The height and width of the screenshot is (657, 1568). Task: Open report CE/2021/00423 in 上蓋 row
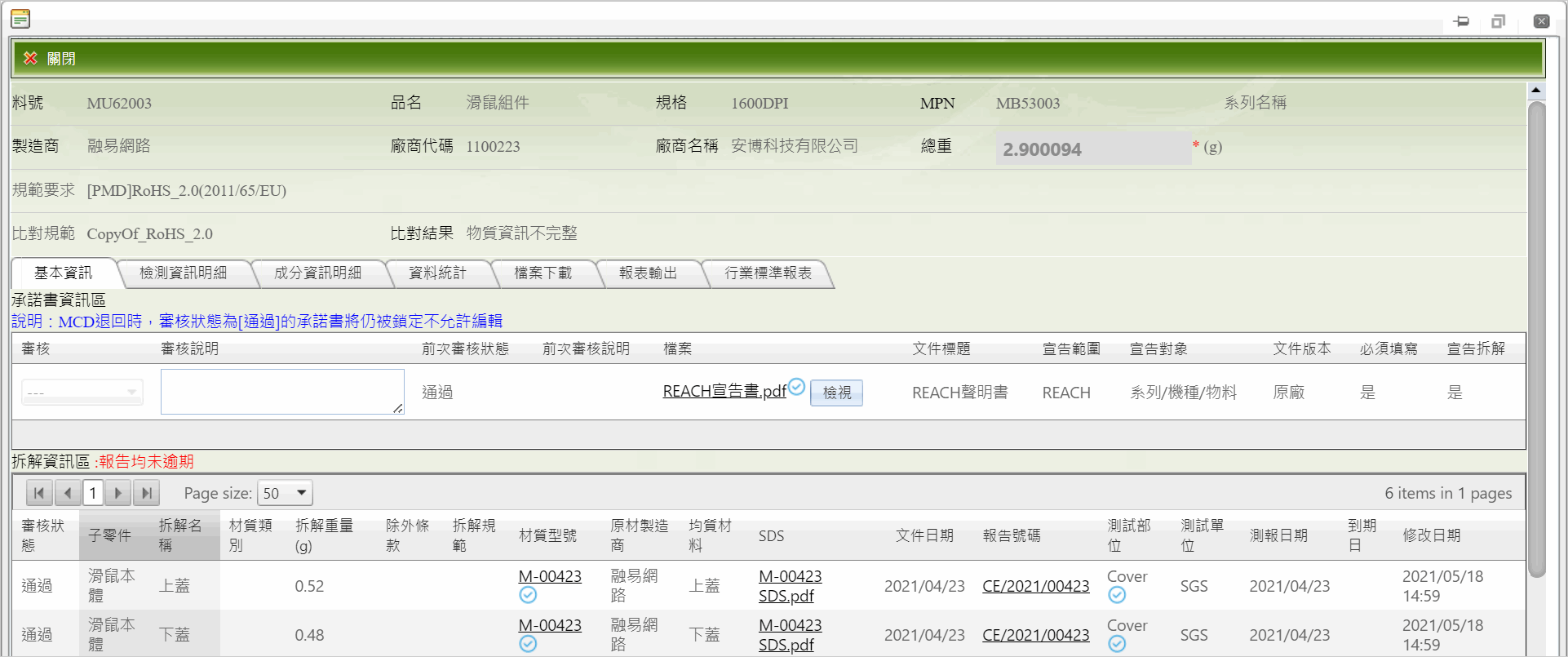click(x=1036, y=586)
